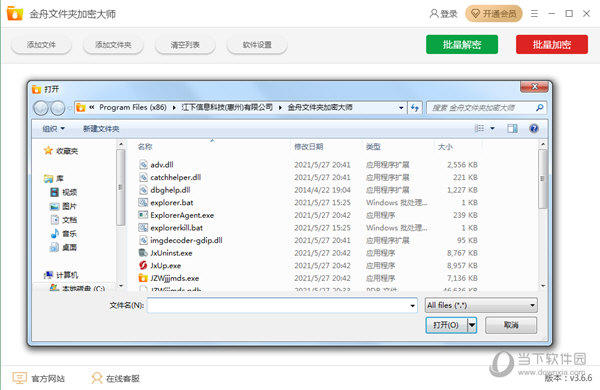
Task: Change view mode icon
Action: click(479, 128)
